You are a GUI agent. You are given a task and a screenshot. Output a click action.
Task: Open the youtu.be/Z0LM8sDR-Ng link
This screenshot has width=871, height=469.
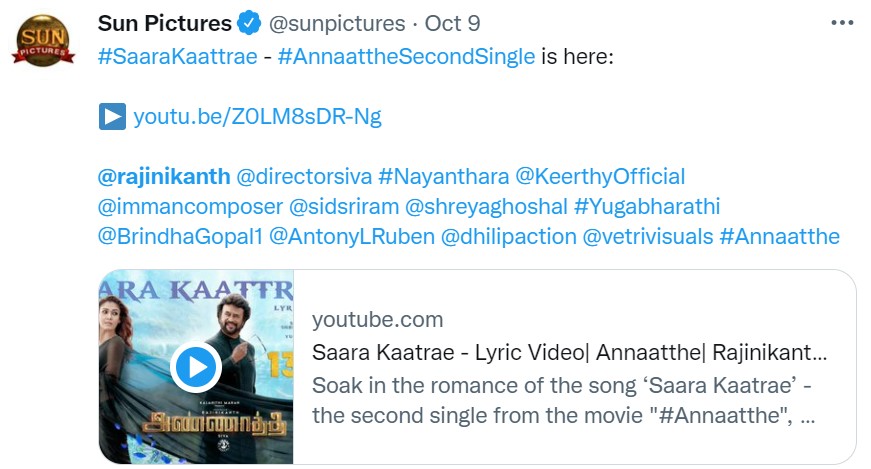257,117
